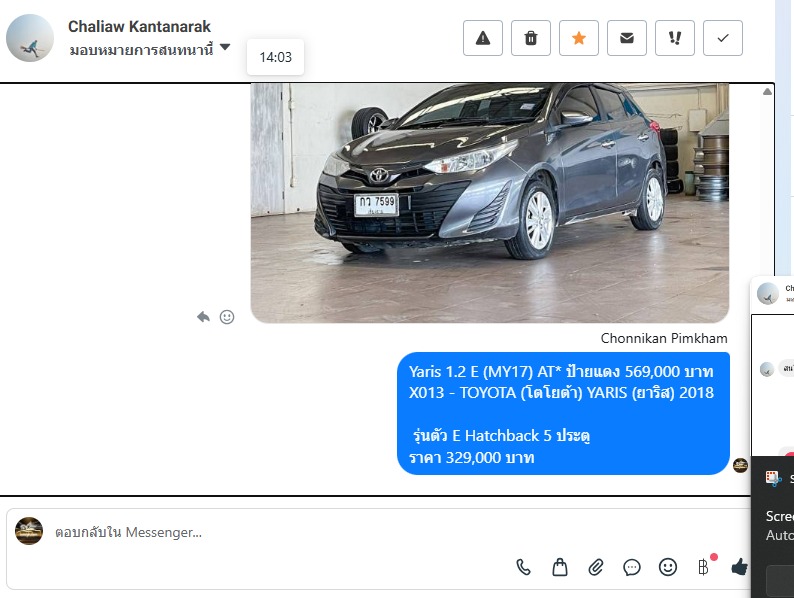Reply to car photo with arrow icon
Screen dimensions: 794x598
coord(203,317)
